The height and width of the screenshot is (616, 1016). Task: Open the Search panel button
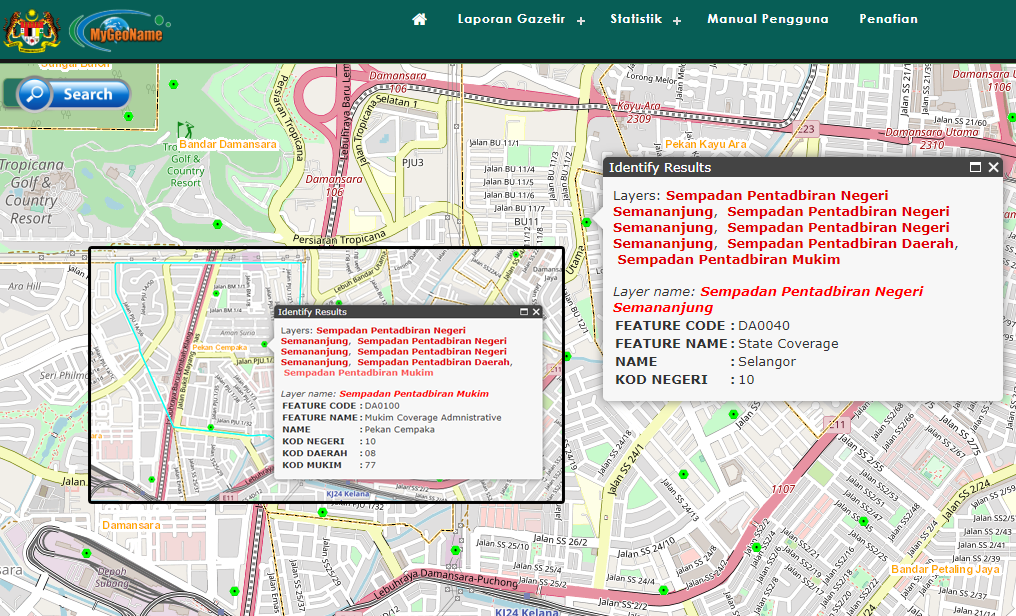[x=74, y=95]
